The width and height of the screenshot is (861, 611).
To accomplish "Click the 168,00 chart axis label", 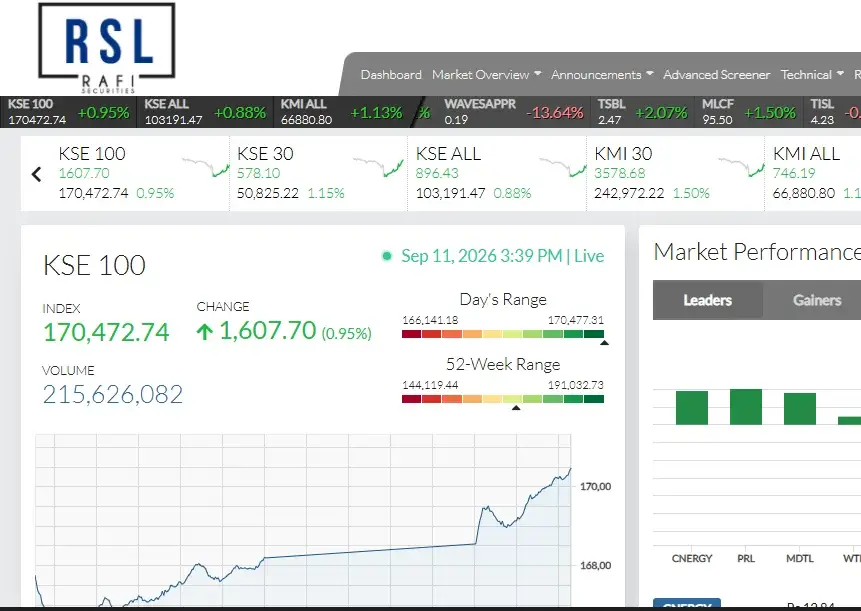I will coord(595,565).
